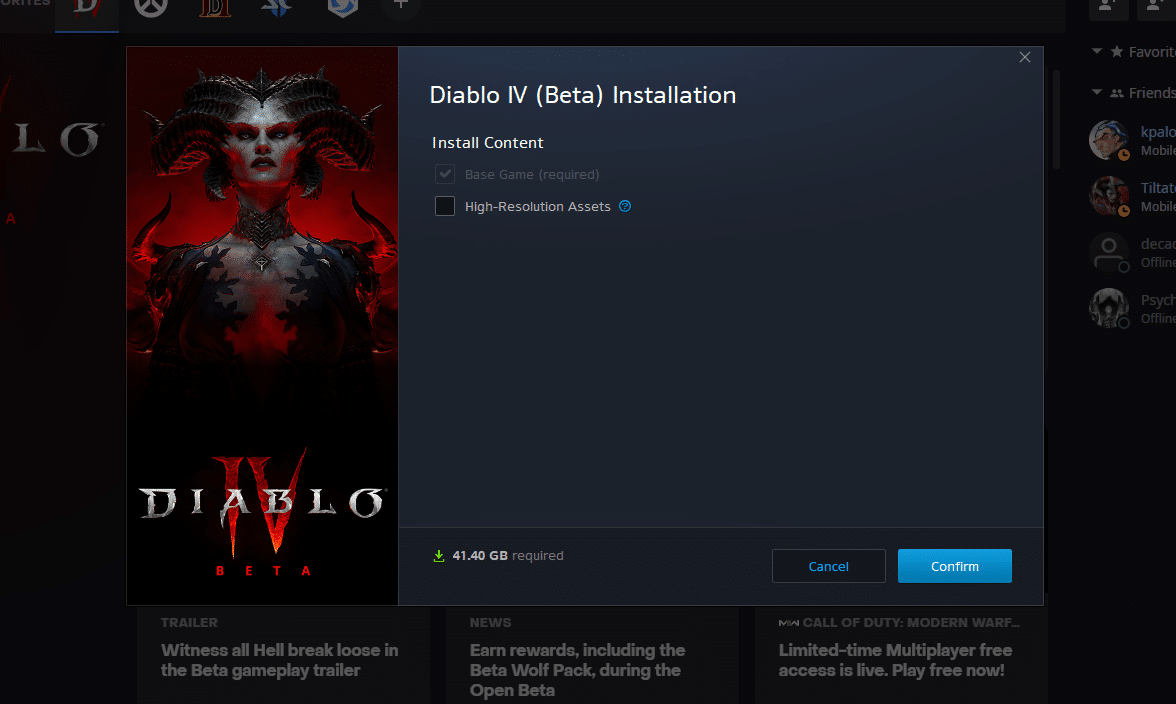The height and width of the screenshot is (704, 1176).
Task: Select friend kpalo's avatar
Action: point(1109,141)
